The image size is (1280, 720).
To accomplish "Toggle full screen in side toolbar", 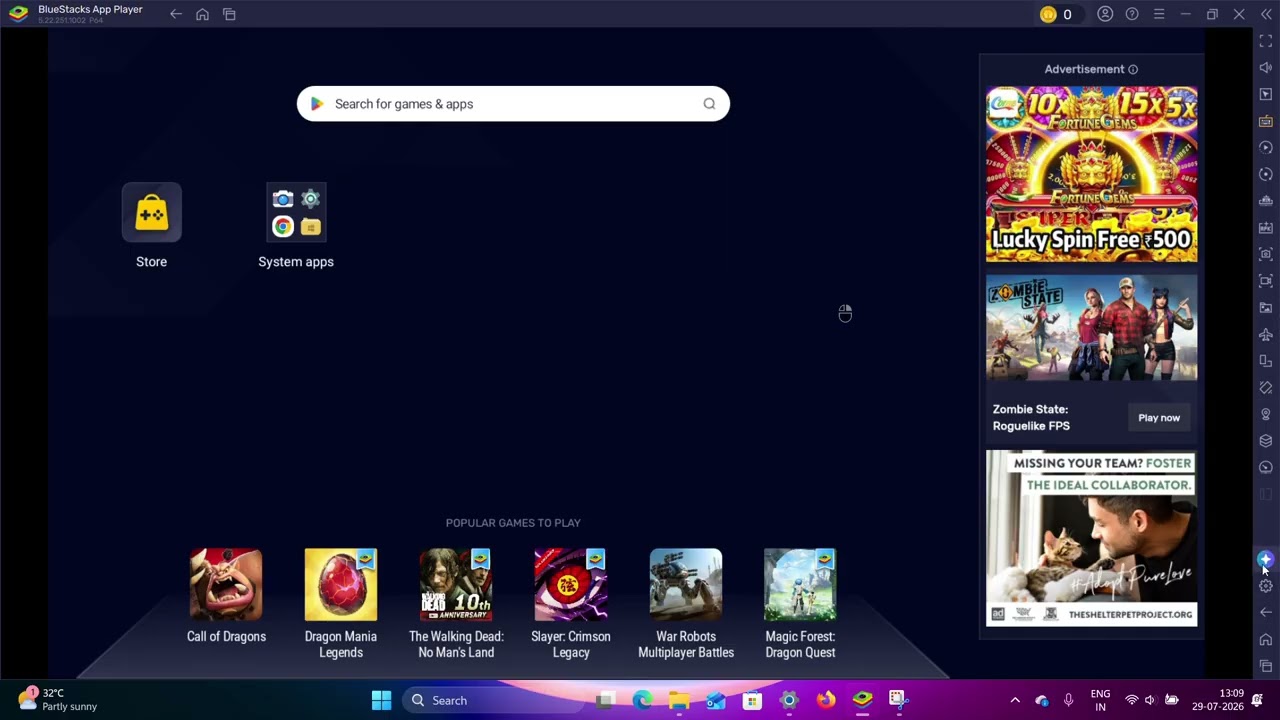I will click(1266, 41).
